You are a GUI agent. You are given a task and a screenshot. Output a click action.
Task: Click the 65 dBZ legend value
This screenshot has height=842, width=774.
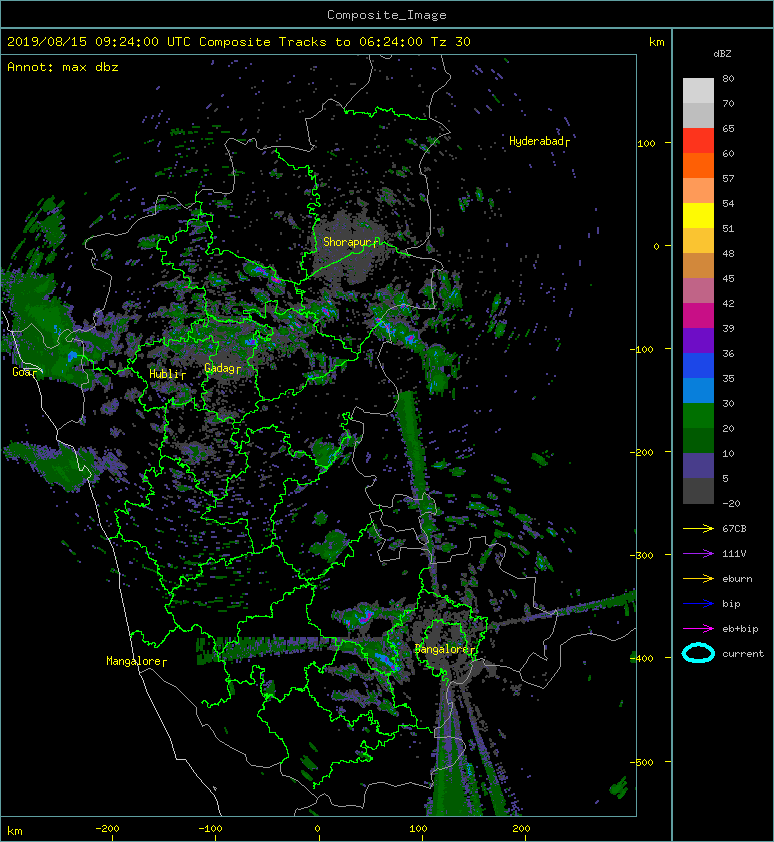coord(728,129)
